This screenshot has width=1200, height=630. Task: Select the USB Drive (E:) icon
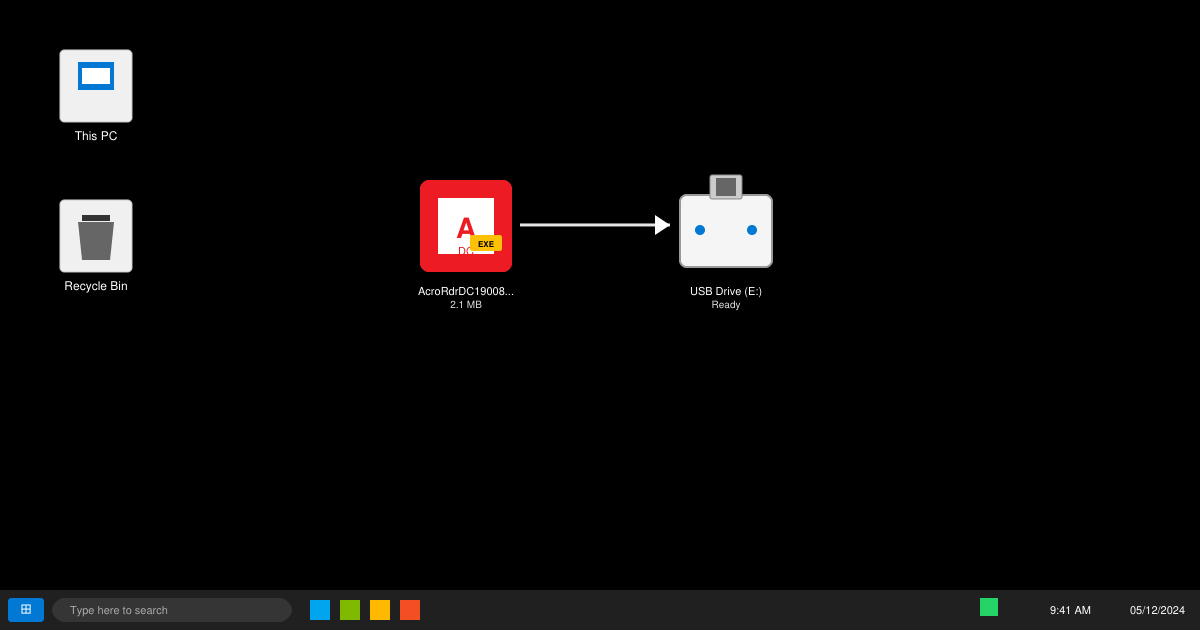point(726,221)
